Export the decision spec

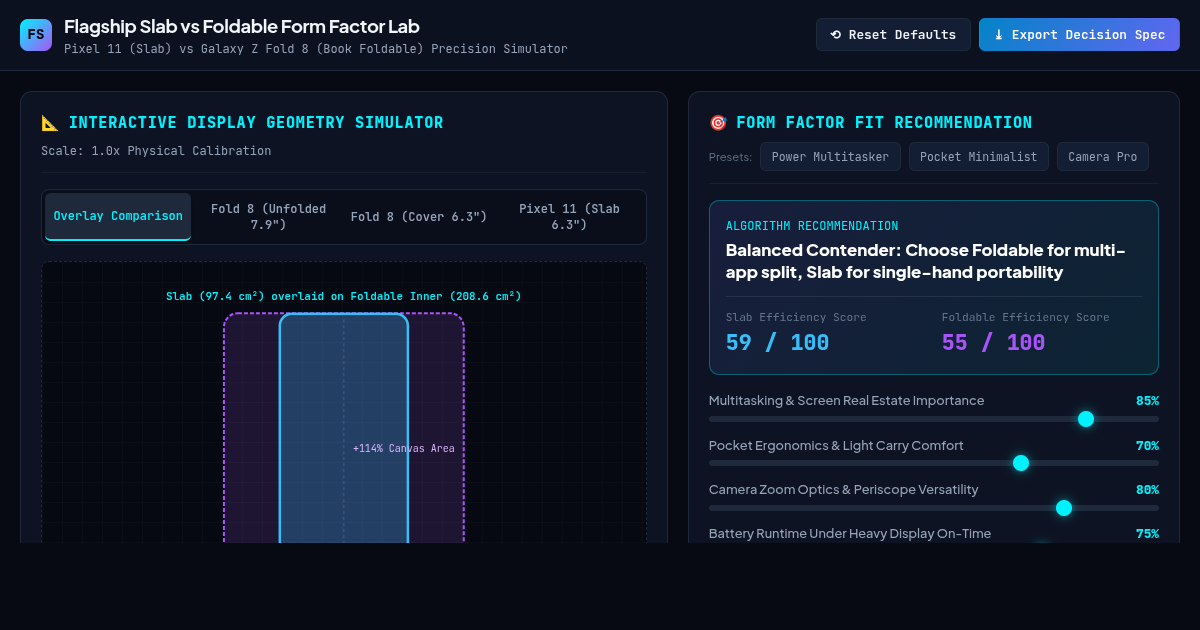coord(1079,34)
